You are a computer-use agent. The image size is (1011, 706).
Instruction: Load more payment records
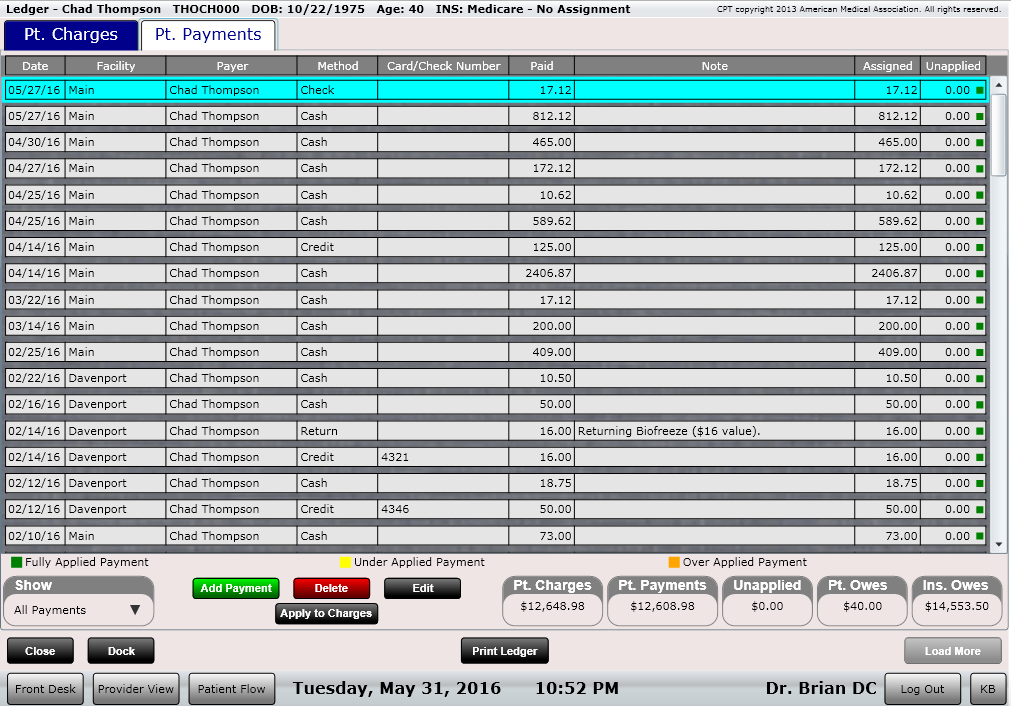tap(952, 650)
